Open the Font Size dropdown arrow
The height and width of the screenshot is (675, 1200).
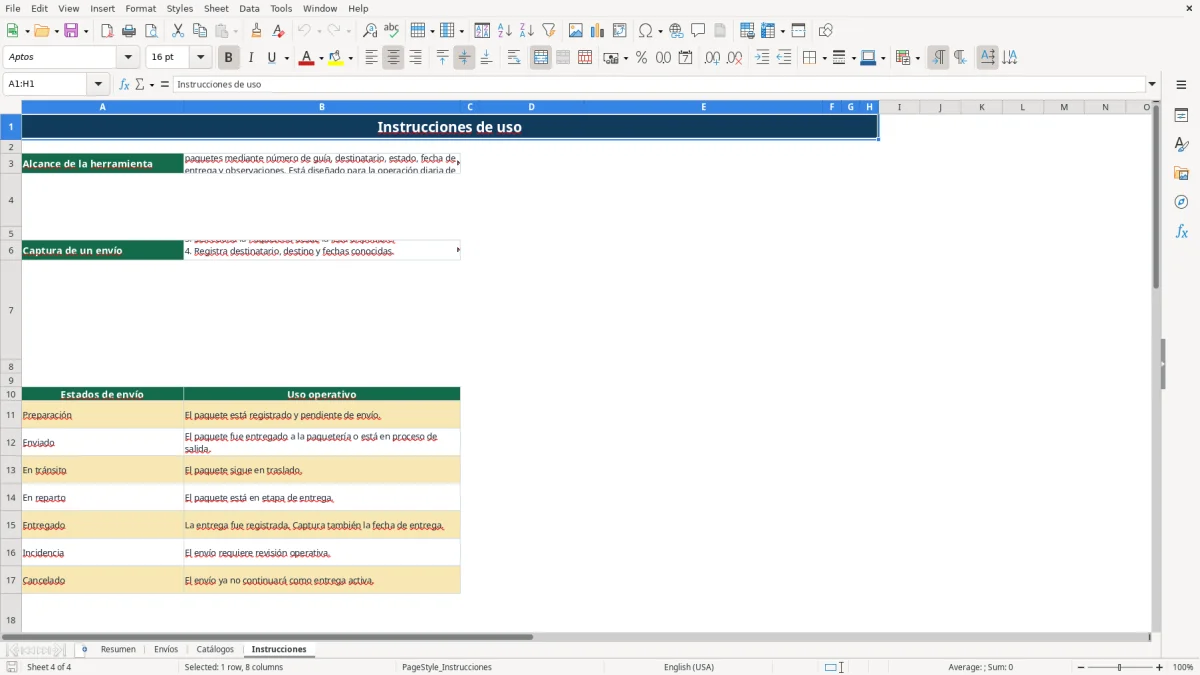point(201,58)
